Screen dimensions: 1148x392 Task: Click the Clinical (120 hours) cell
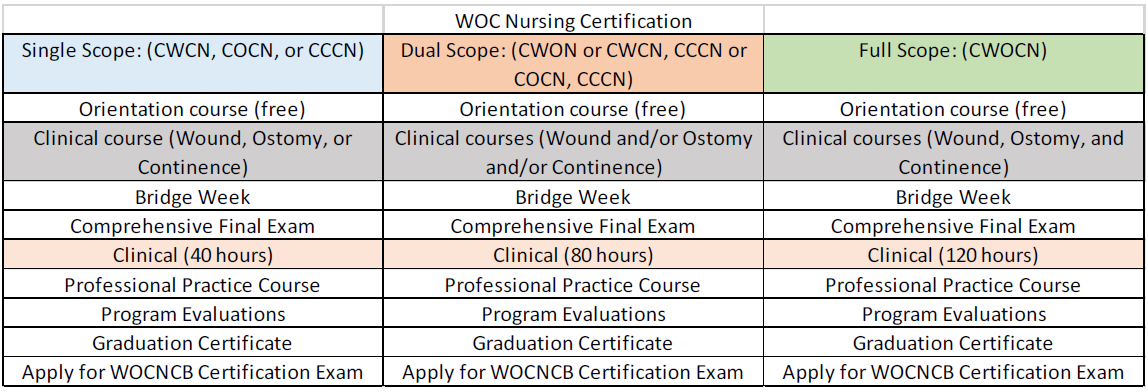tap(955, 255)
